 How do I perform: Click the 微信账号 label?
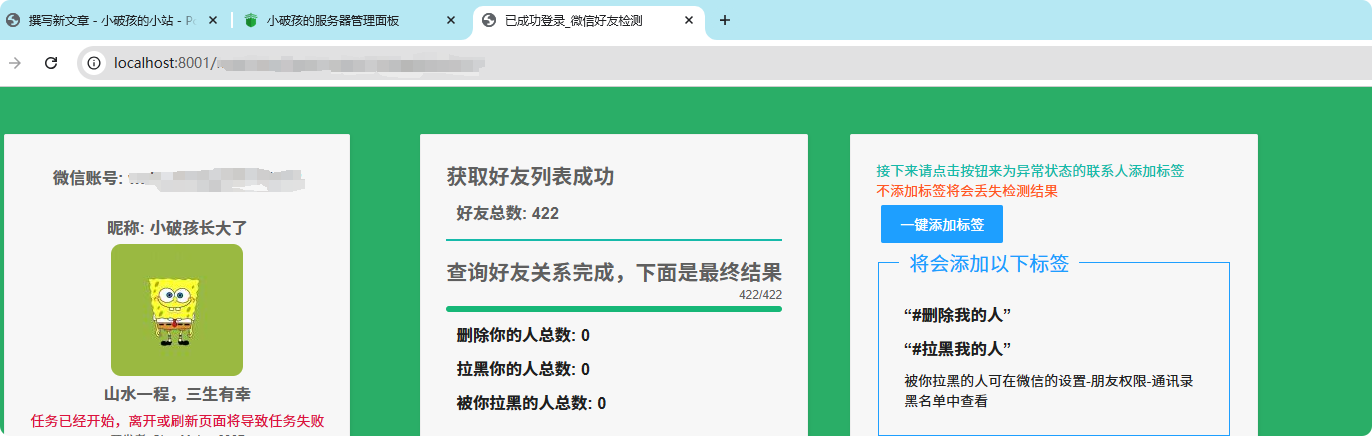pyautogui.click(x=88, y=178)
